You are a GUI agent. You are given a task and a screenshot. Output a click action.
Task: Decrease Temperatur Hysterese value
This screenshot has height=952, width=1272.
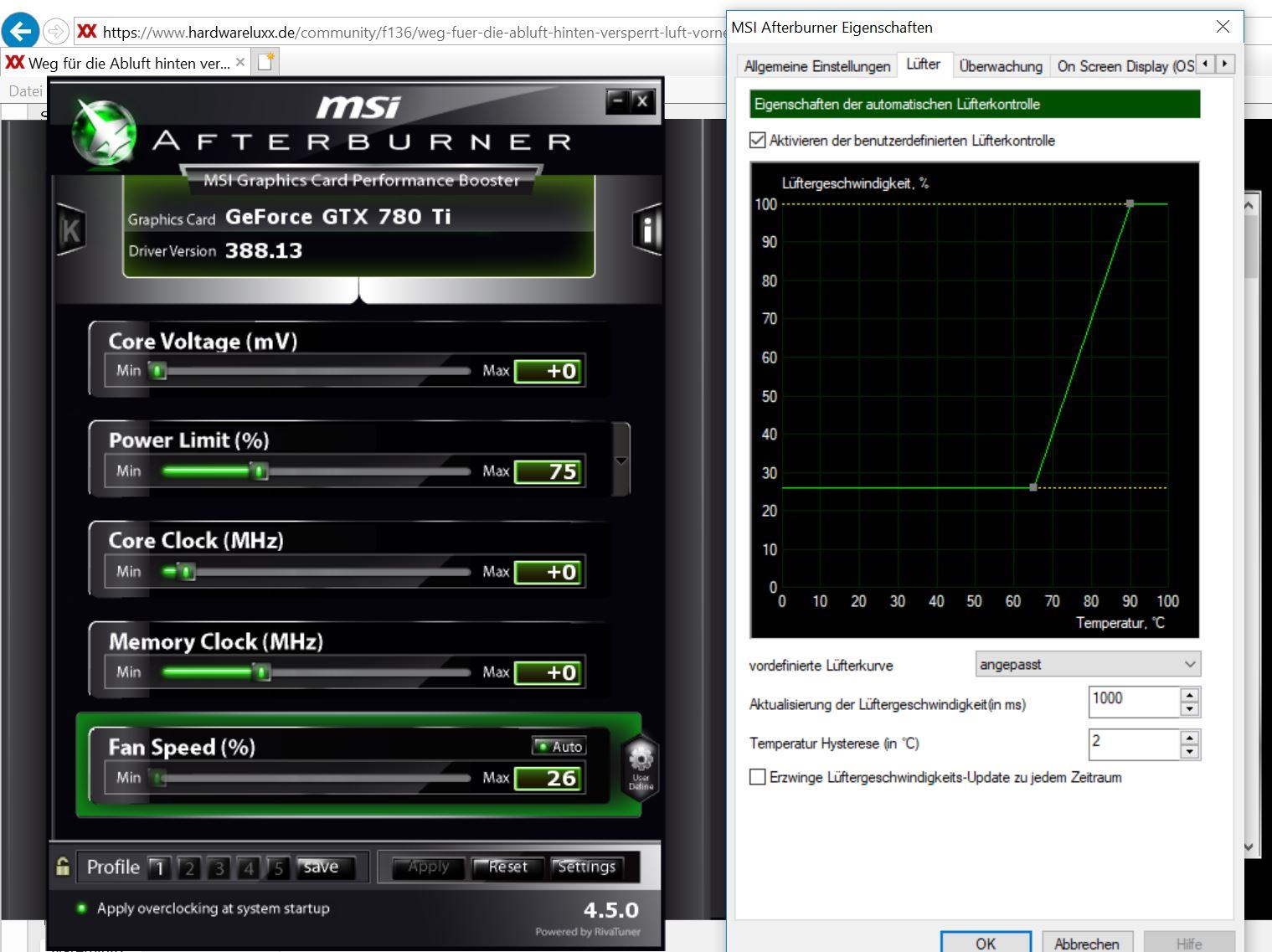(1189, 751)
